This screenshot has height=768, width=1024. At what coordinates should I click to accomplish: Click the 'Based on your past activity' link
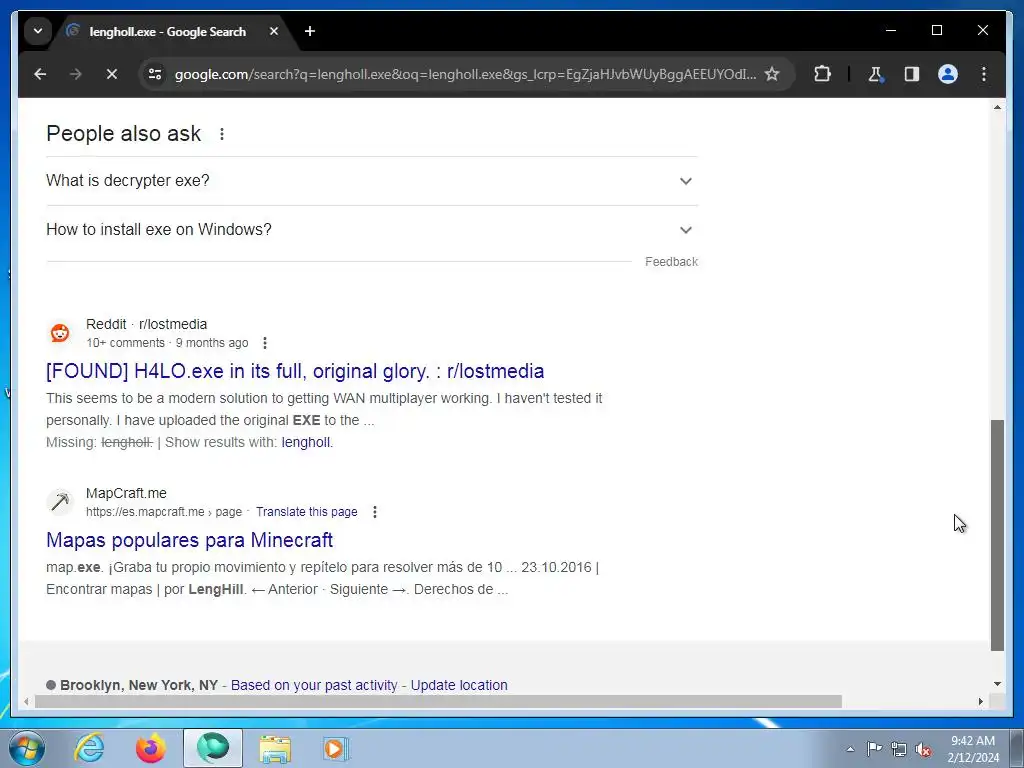coord(313,685)
